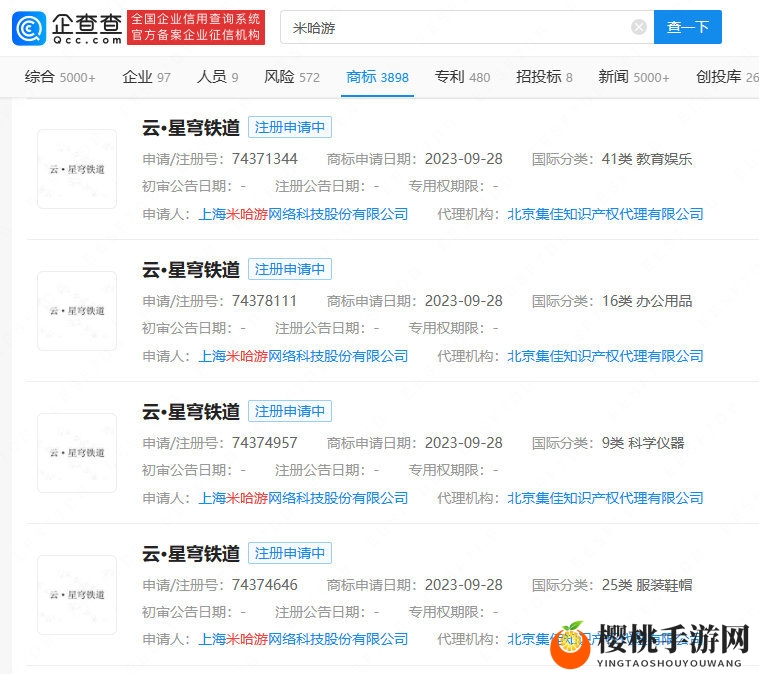Viewport: 759px width, 674px height.
Task: Go to the 新闻 5000+ tab
Action: tap(634, 77)
